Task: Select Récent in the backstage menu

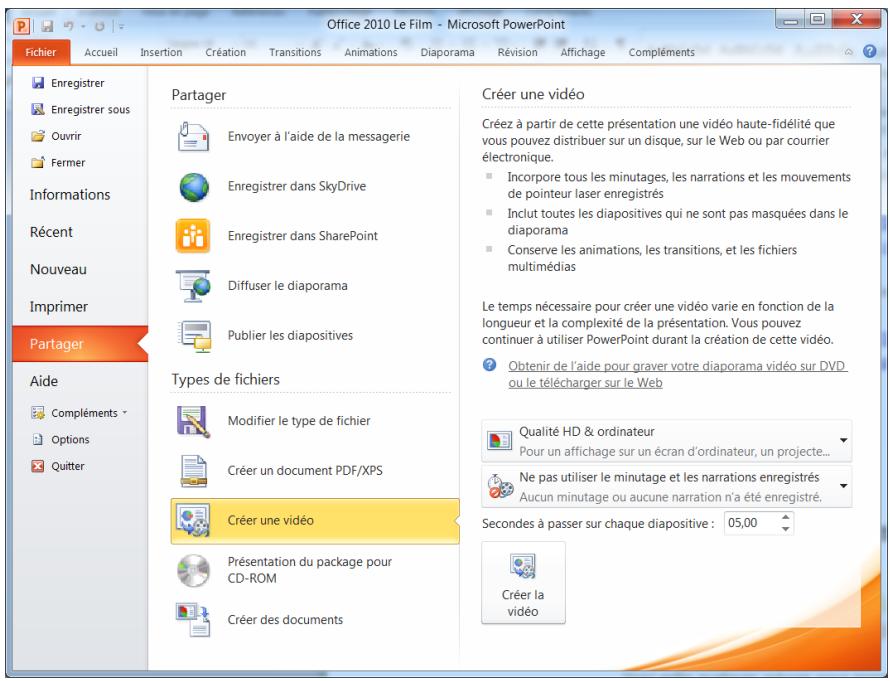Action: coord(80,232)
